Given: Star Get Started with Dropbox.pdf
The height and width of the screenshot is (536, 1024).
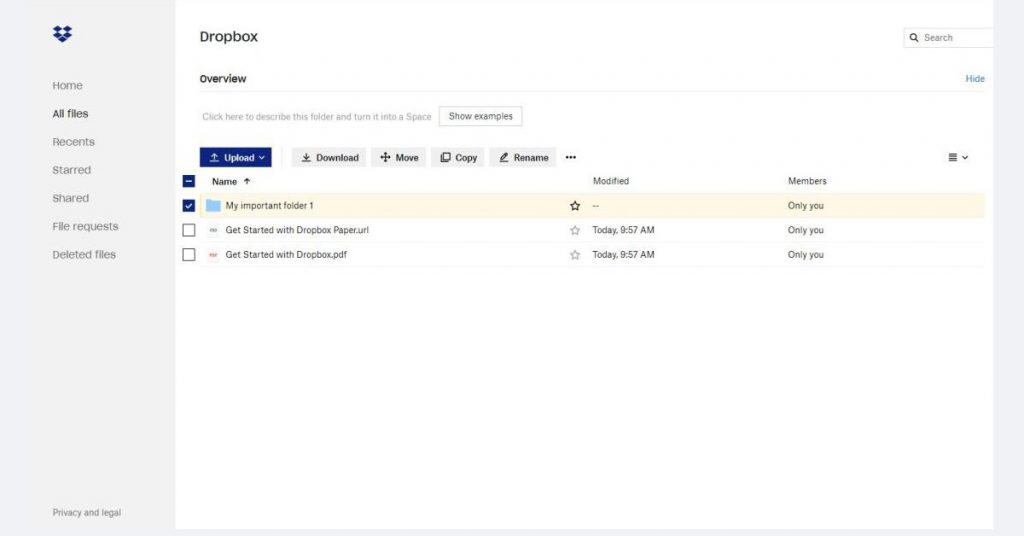Looking at the screenshot, I should pyautogui.click(x=575, y=255).
